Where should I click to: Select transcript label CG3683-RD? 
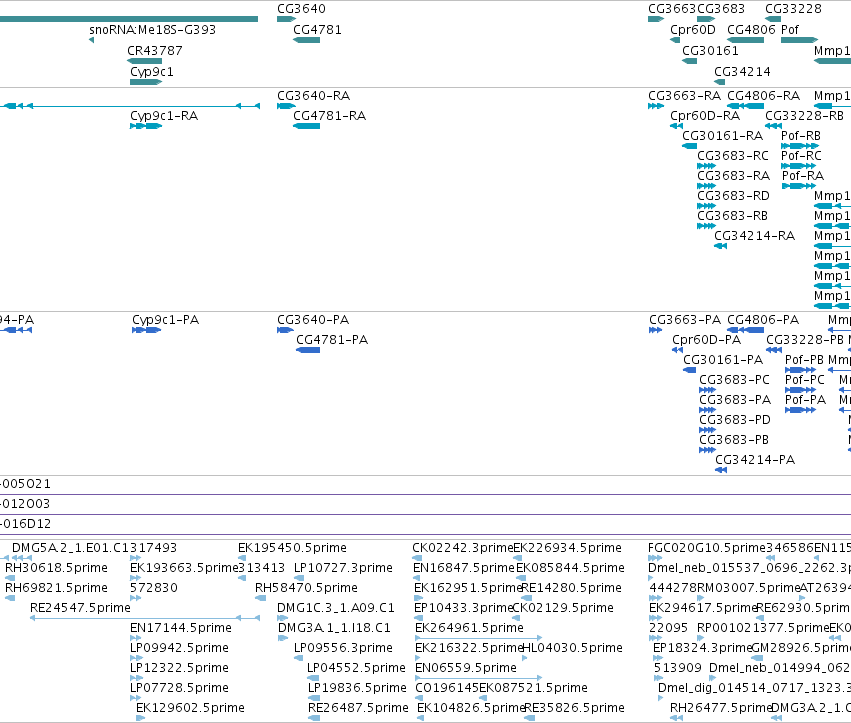pos(733,196)
